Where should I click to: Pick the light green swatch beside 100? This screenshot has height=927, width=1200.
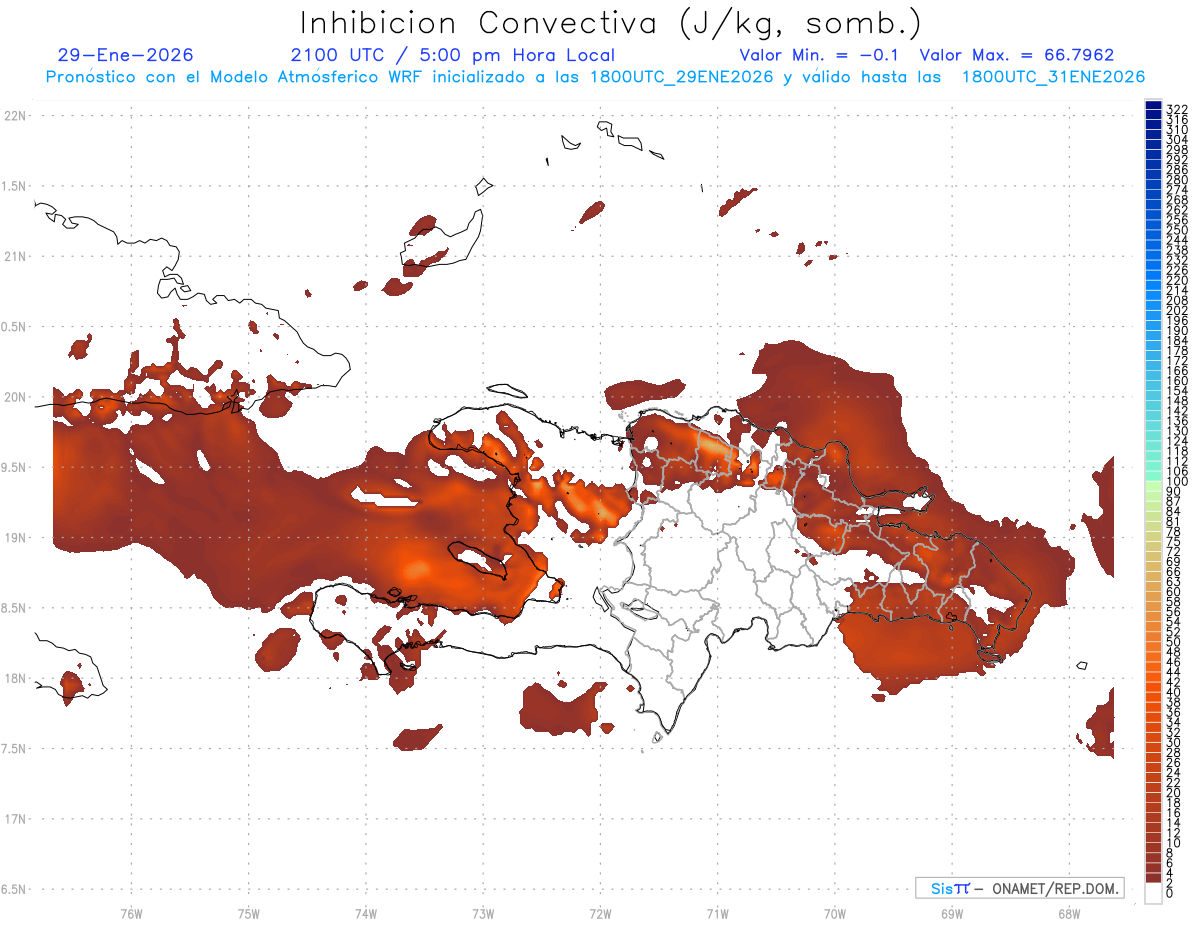pyautogui.click(x=1153, y=485)
